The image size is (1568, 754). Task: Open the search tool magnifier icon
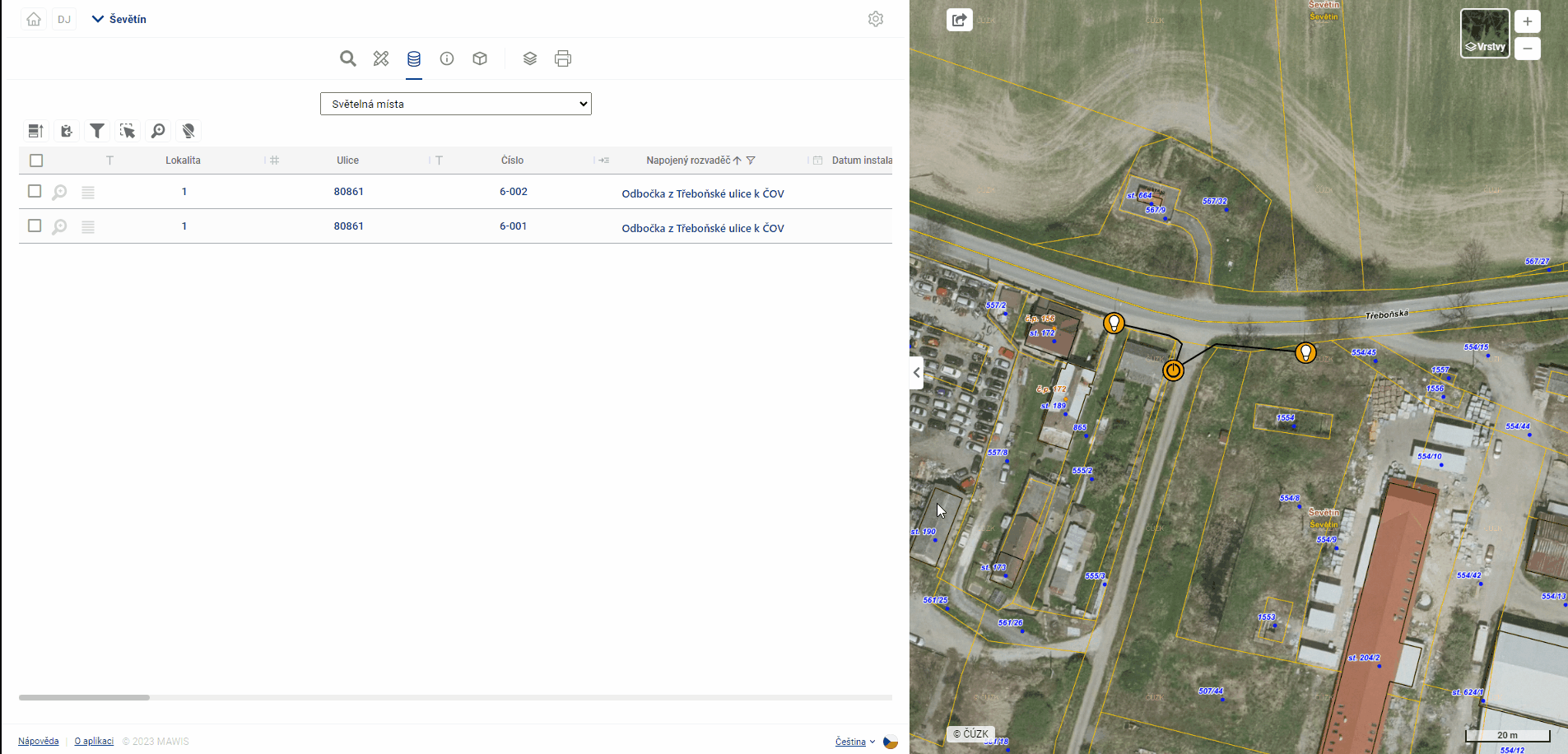click(x=348, y=58)
